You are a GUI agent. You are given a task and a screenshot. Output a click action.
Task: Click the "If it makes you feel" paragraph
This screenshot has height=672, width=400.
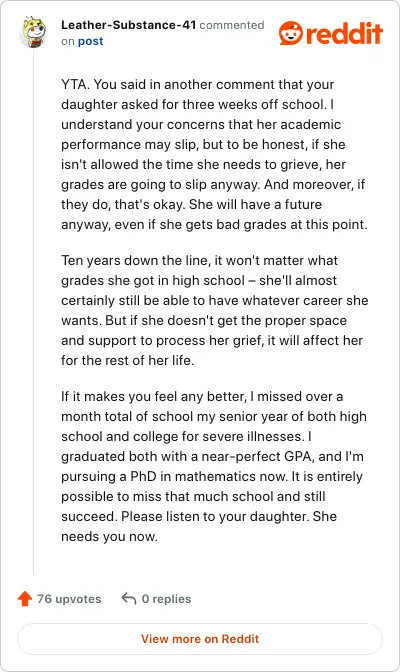[214, 466]
